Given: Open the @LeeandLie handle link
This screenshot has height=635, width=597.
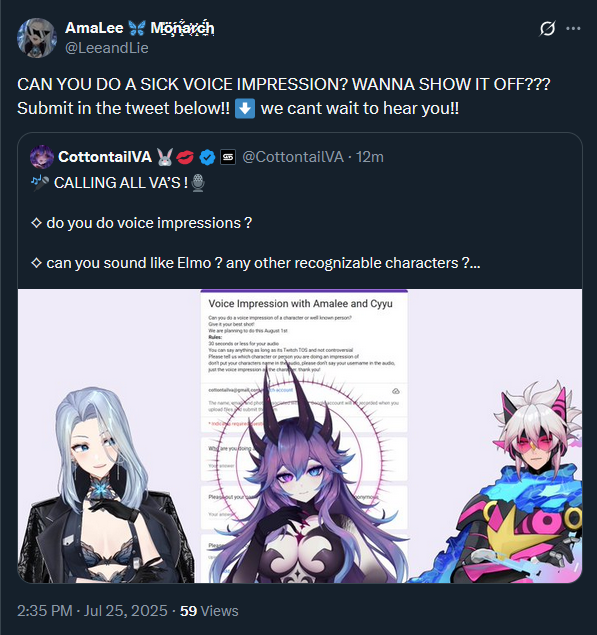Looking at the screenshot, I should pyautogui.click(x=107, y=48).
